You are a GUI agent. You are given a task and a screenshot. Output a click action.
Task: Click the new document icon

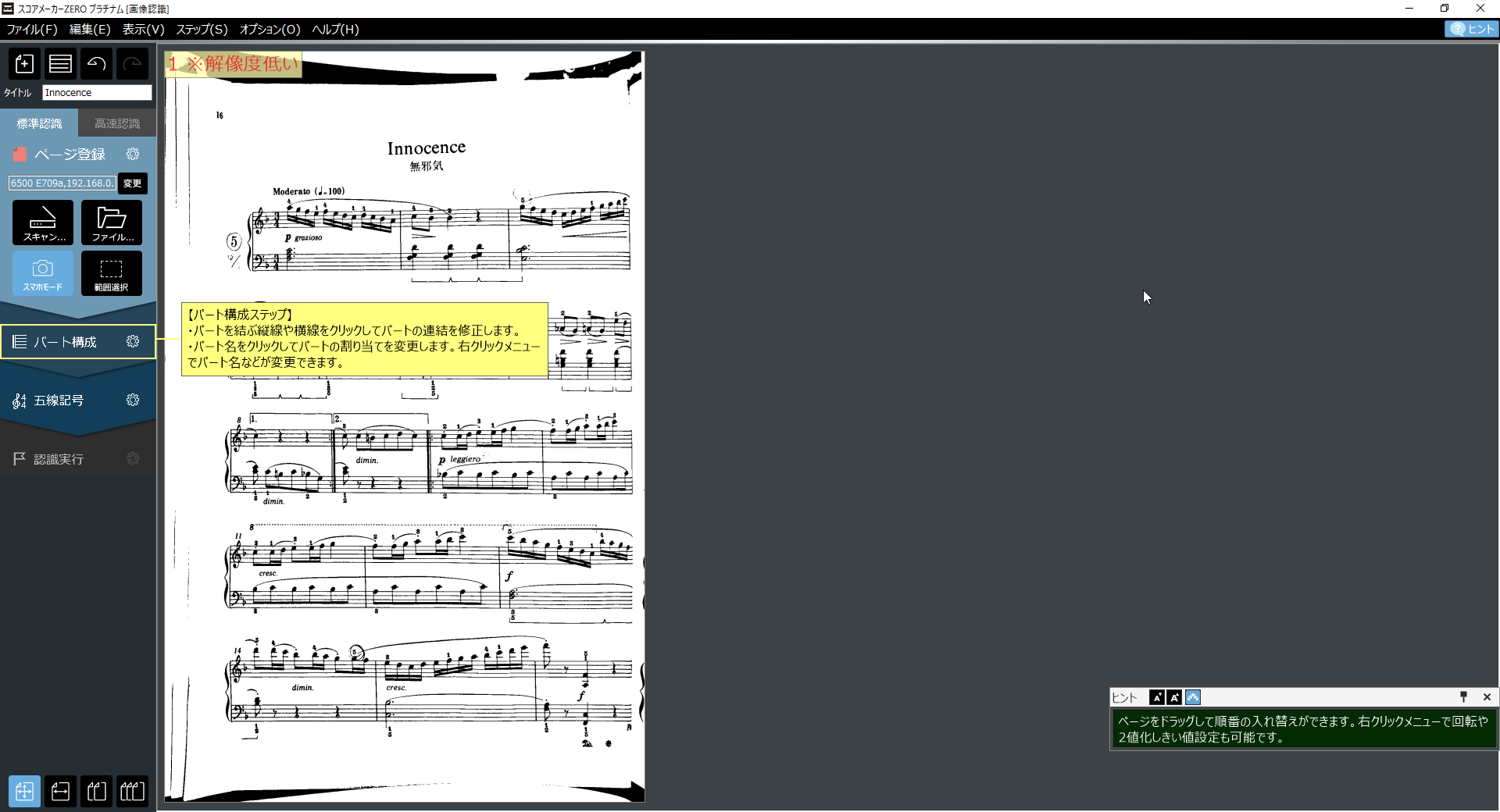pyautogui.click(x=24, y=64)
